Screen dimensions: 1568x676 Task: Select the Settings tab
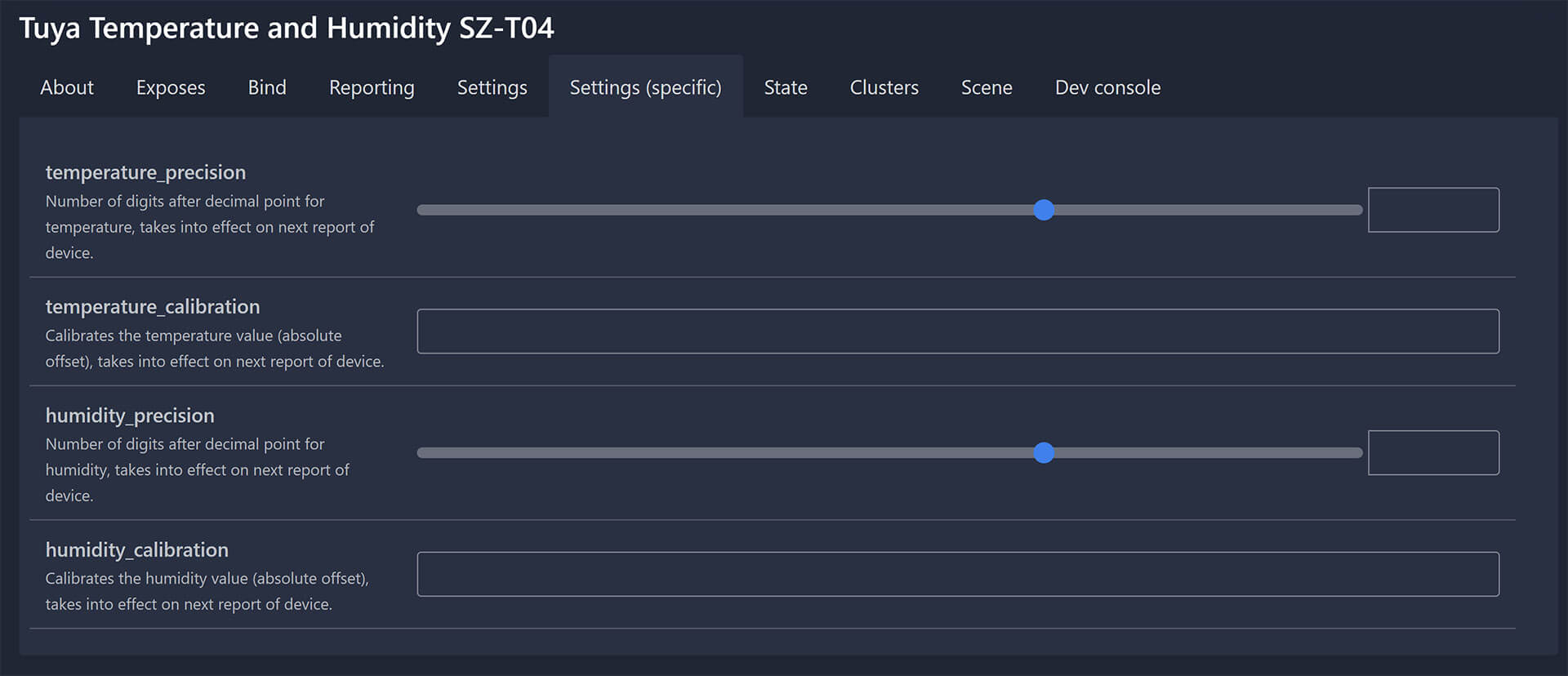(x=492, y=87)
